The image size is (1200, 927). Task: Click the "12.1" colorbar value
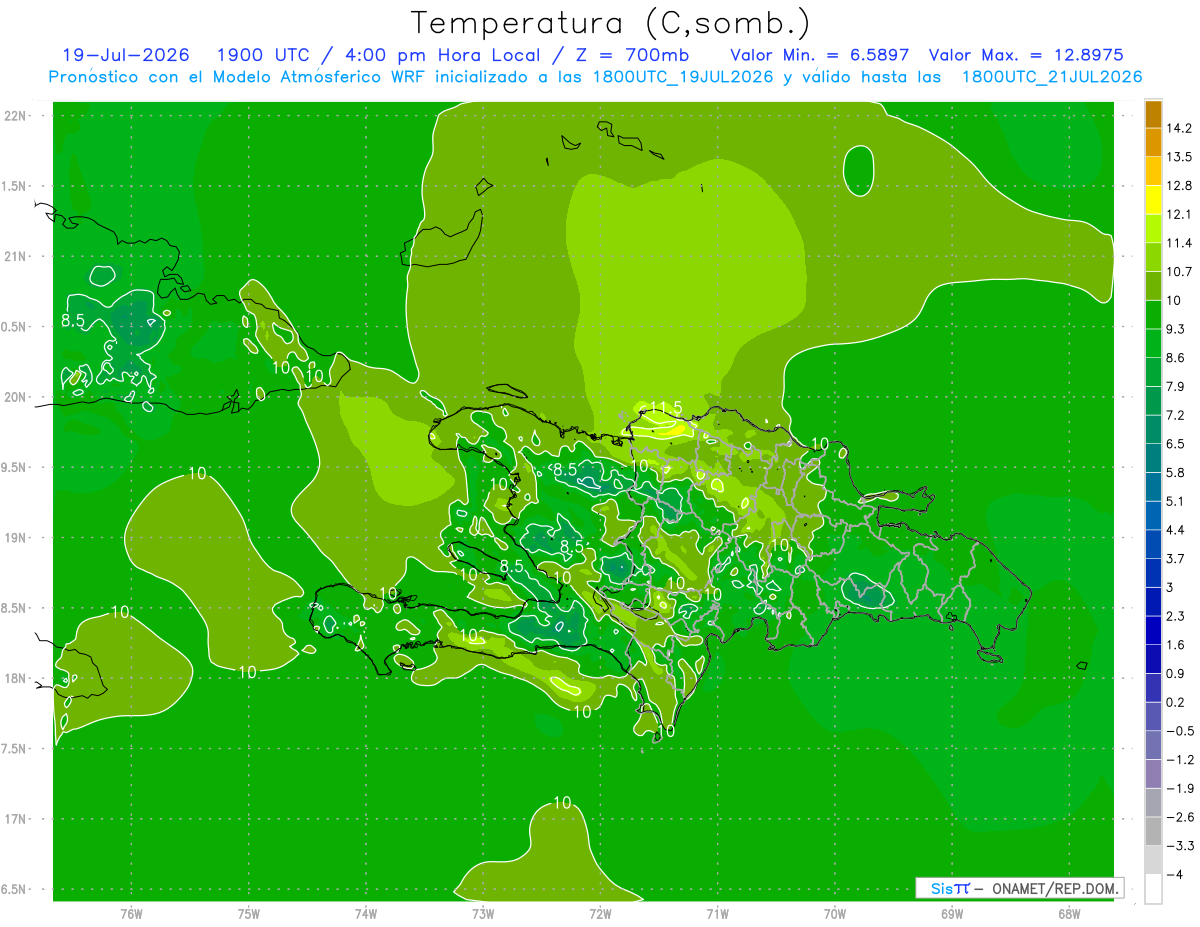click(1180, 214)
